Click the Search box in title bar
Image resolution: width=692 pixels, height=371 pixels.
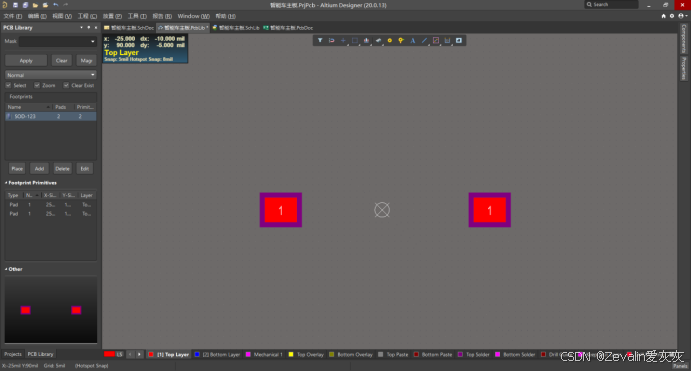[x=612, y=4]
